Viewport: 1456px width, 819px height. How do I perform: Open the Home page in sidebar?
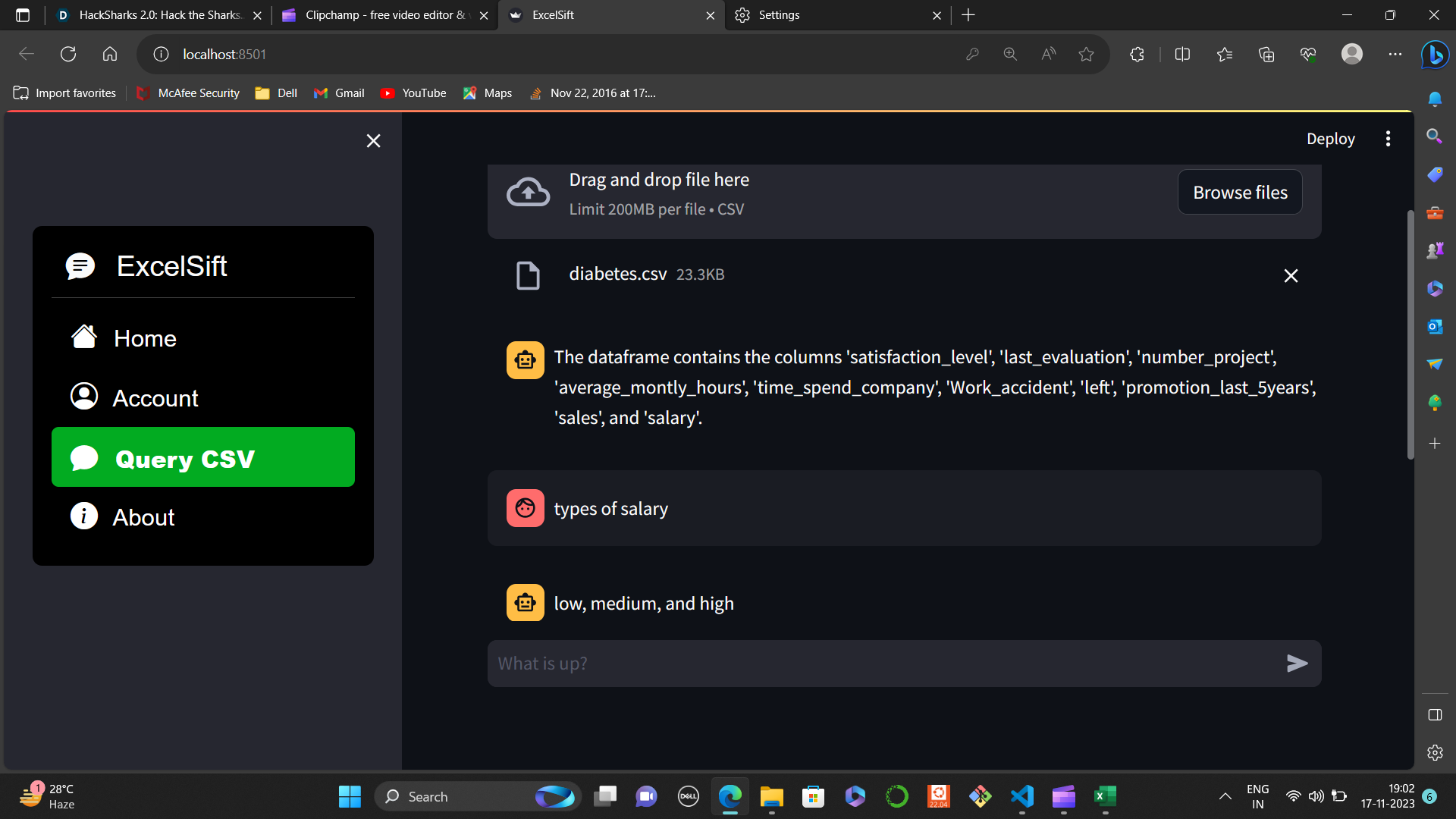[x=144, y=338]
